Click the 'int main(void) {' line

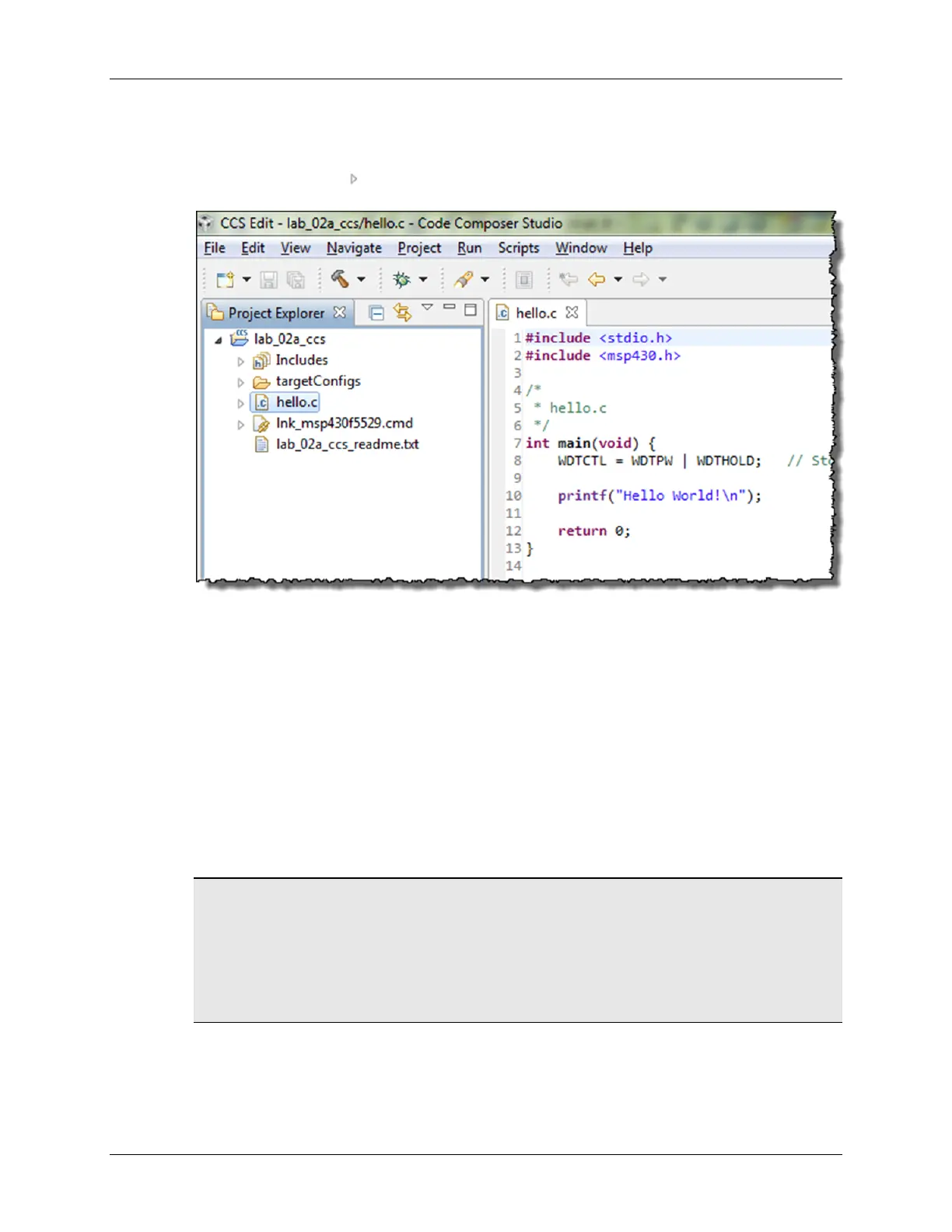(x=590, y=443)
